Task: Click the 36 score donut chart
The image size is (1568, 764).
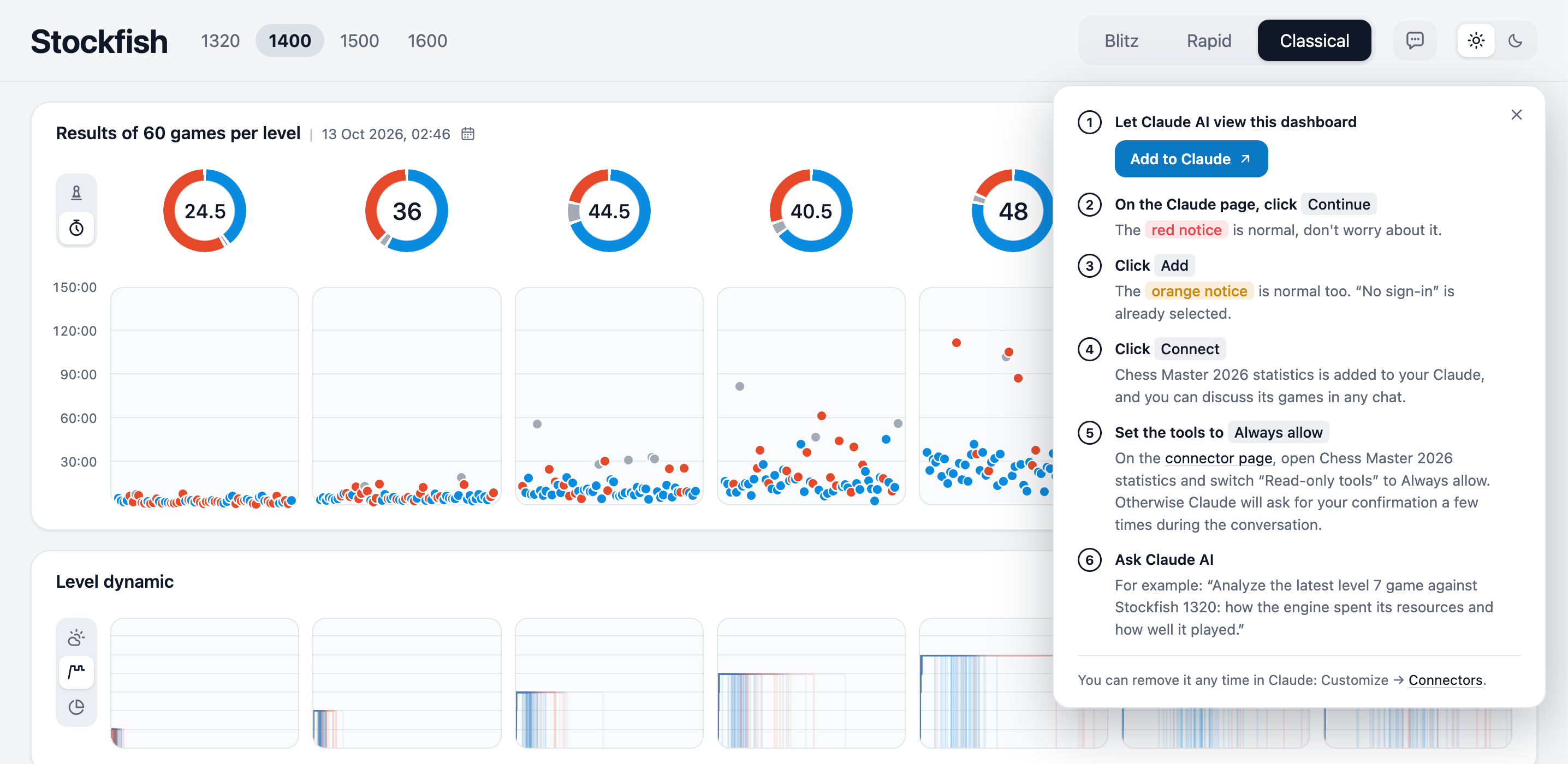Action: pyautogui.click(x=407, y=211)
